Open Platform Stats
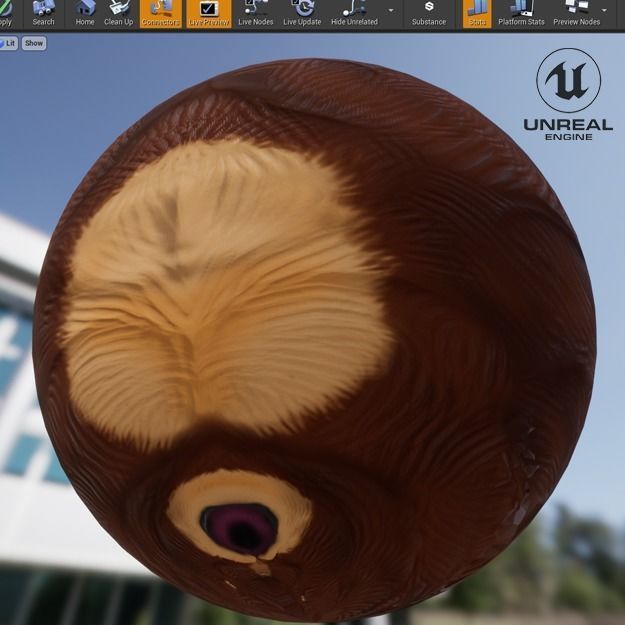The height and width of the screenshot is (625, 625). click(x=521, y=14)
